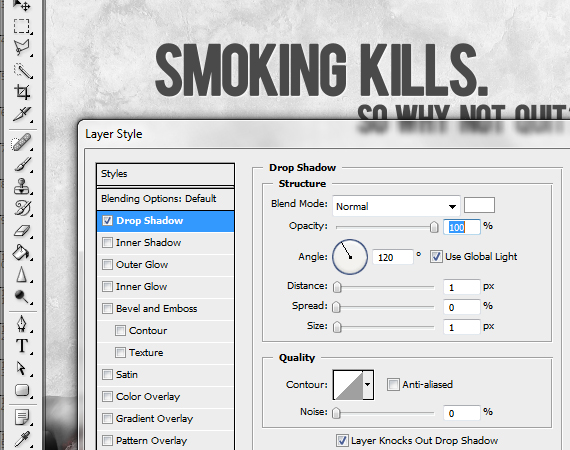
Task: Select the Magic Wand tool
Action: pos(23,70)
